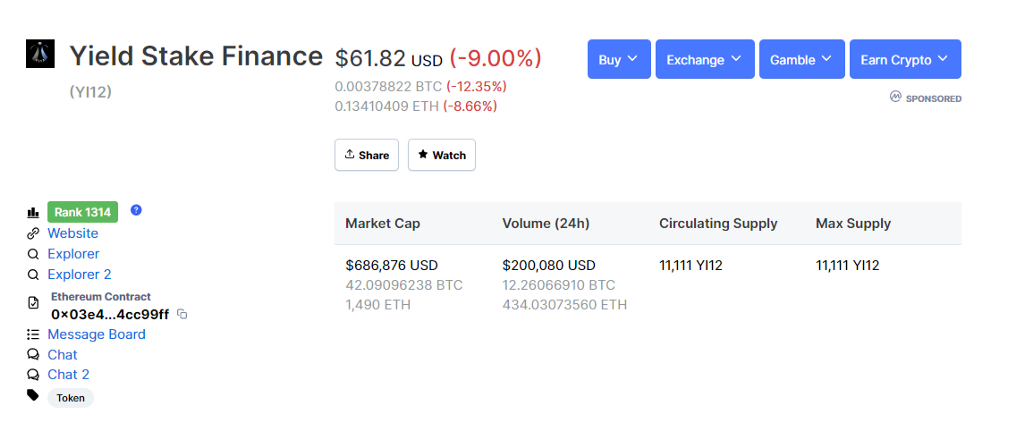Click the sponsored badge icon
The image size is (1024, 439).
coord(896,98)
